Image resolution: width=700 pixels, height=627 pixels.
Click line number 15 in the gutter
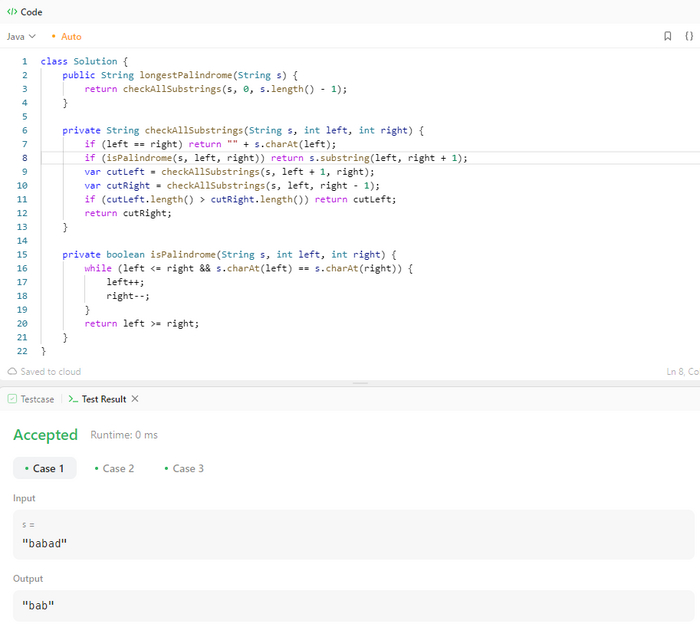pos(22,255)
